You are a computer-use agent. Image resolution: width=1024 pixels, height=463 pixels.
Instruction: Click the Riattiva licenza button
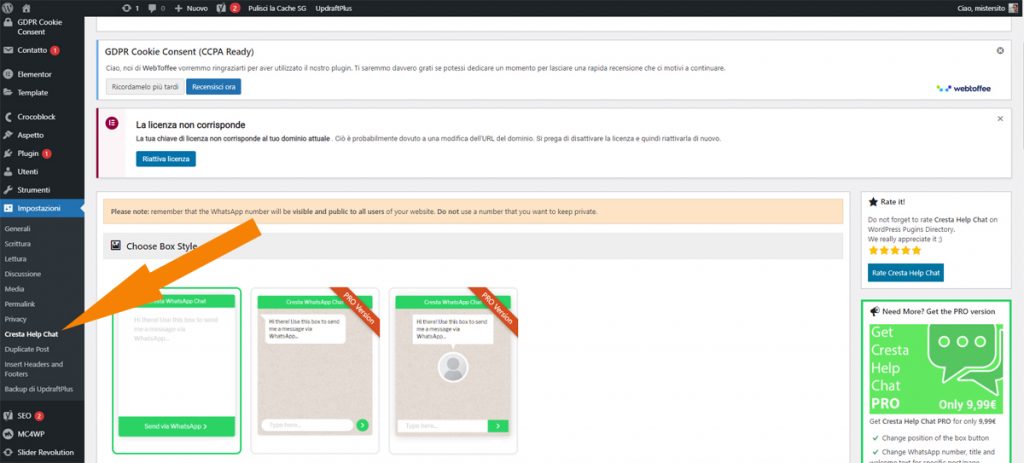[x=166, y=159]
